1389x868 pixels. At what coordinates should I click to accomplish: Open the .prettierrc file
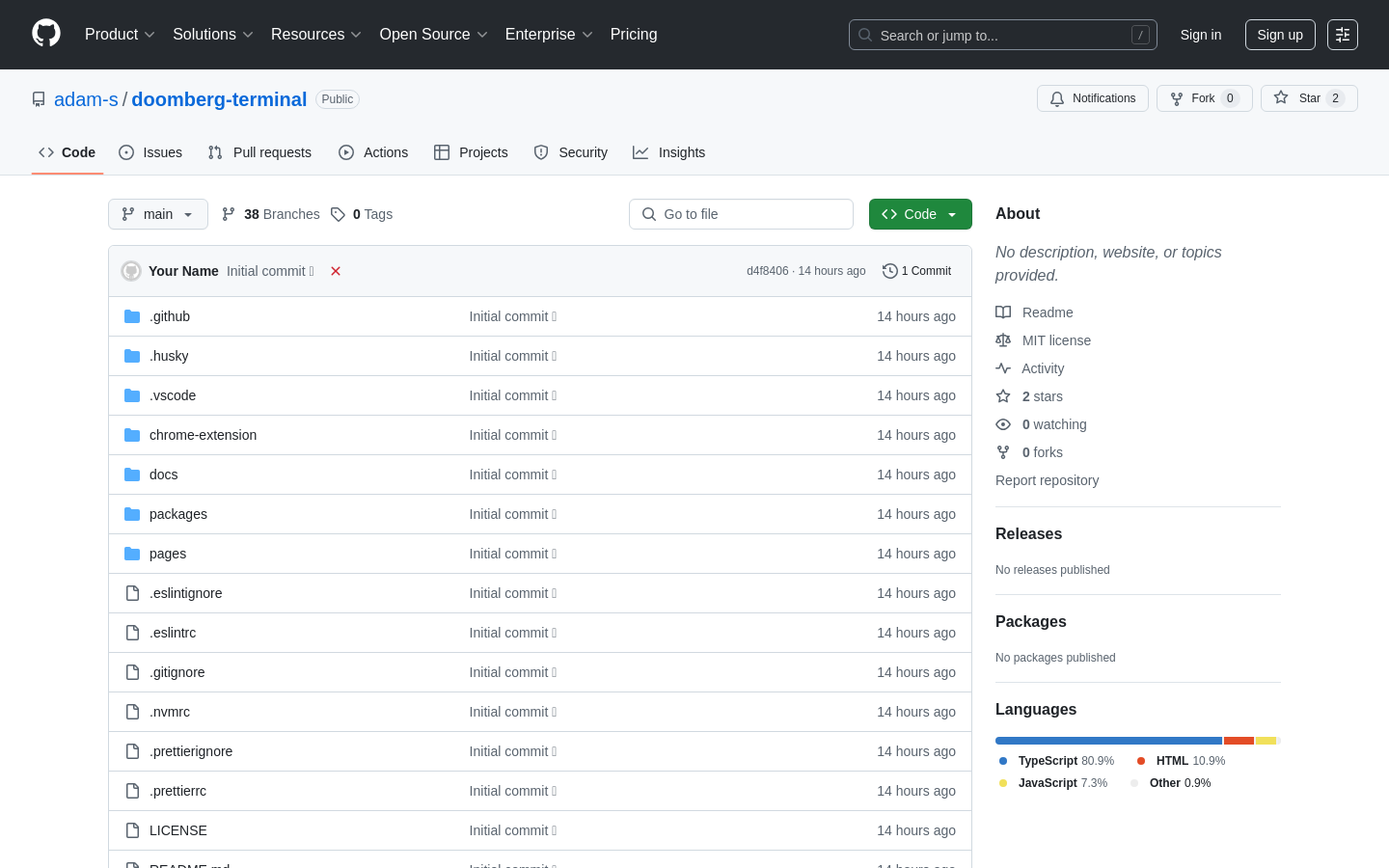[177, 791]
